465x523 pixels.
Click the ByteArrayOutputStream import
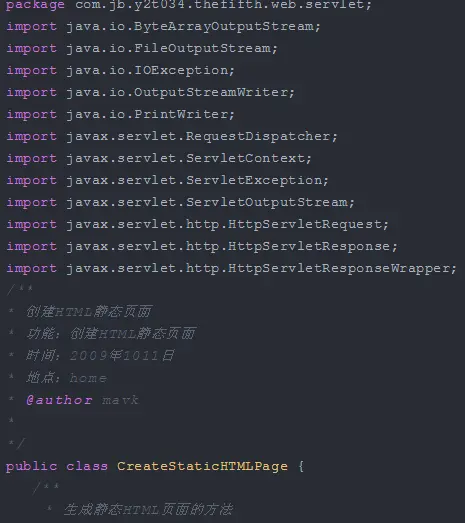tap(163, 27)
